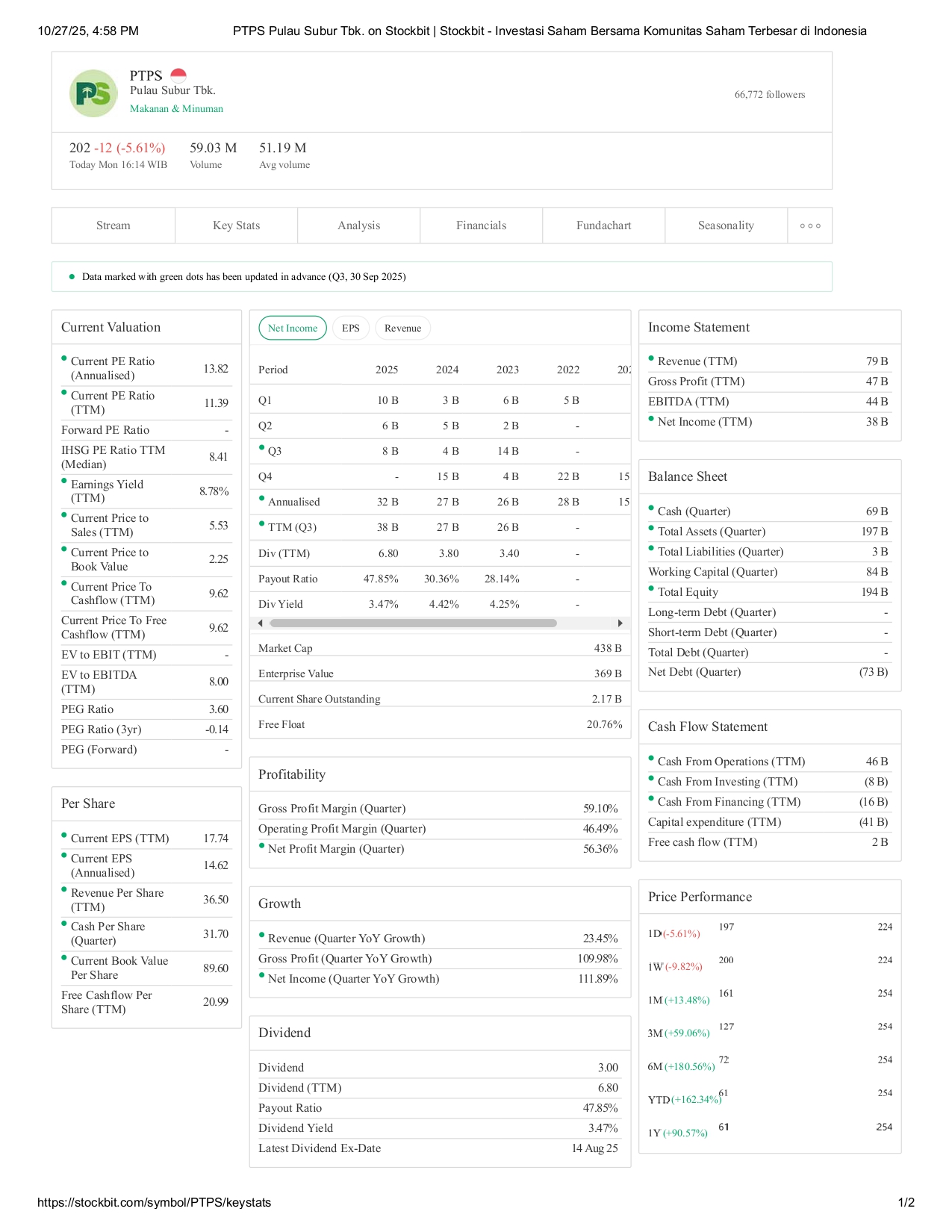The width and height of the screenshot is (952, 1232).
Task: Select the Net Income chip
Action: click(x=293, y=328)
